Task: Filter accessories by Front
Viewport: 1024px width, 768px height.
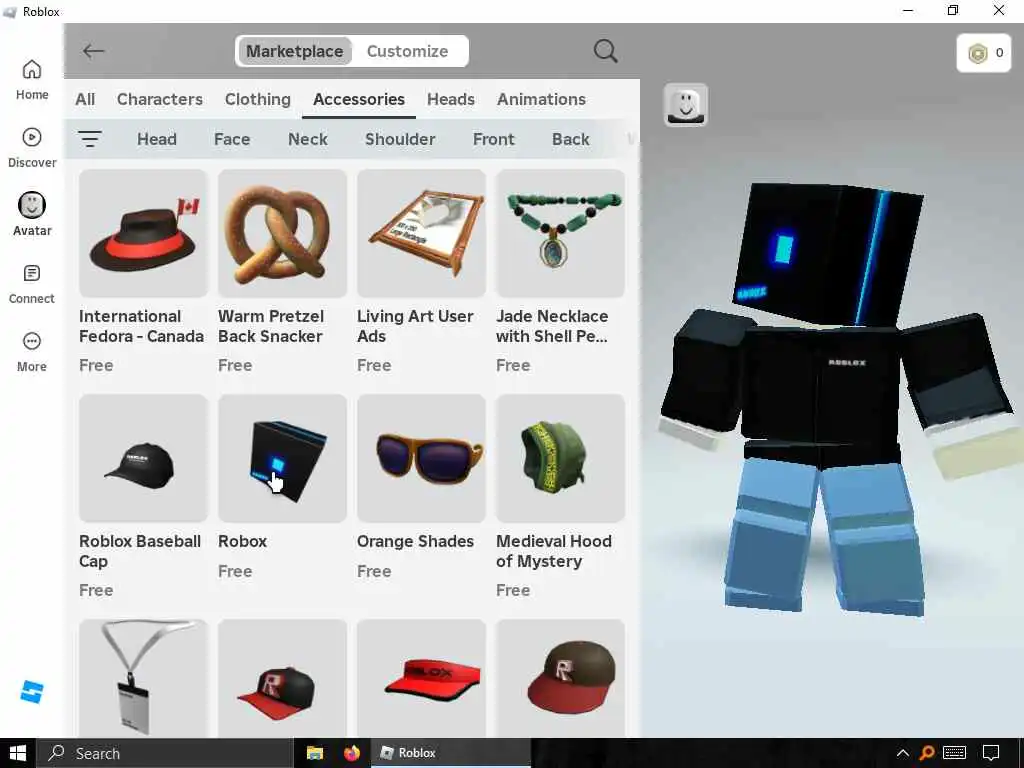Action: (x=494, y=139)
